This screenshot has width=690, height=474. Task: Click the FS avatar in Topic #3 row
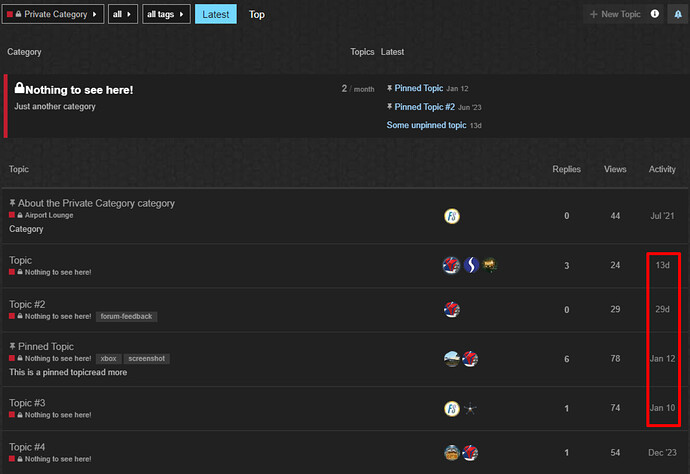click(451, 408)
